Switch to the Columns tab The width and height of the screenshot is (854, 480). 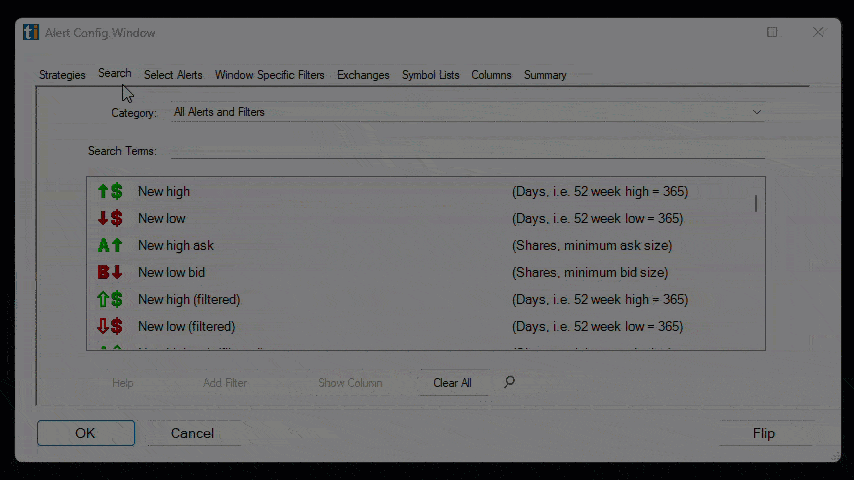491,75
